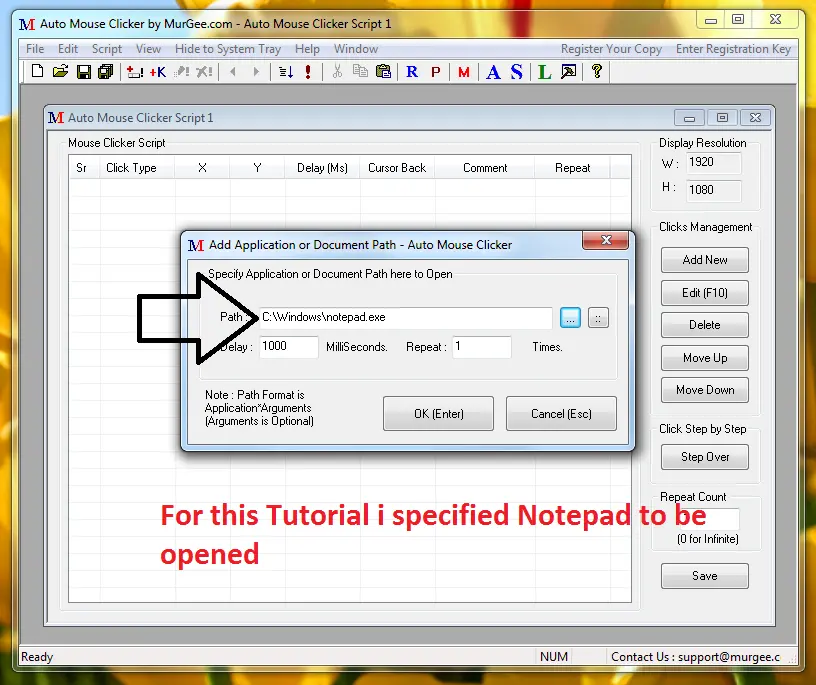Click the Save floppy disk icon
Screen dimensions: 816x685
(x=84, y=72)
